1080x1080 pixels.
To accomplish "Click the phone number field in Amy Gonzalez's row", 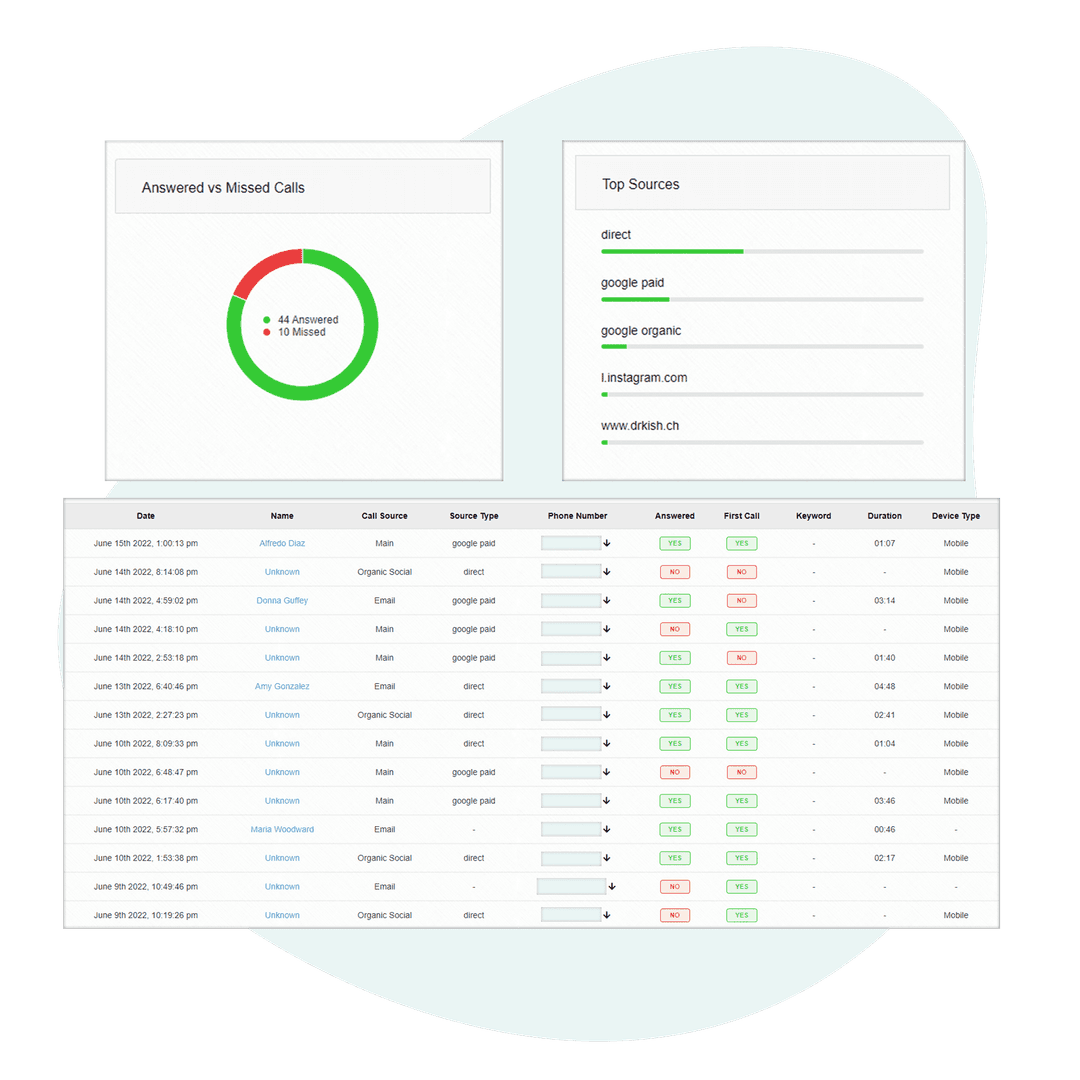I will tap(571, 687).
